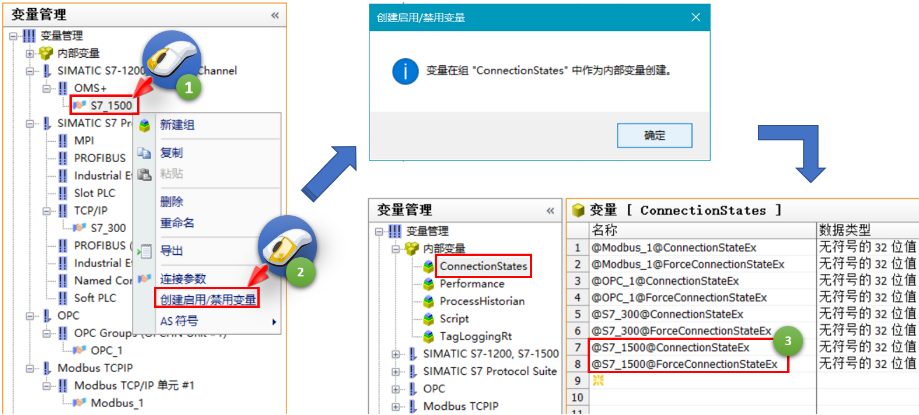
Task: Close the 创建启用/禁用变量 dialog
Action: [695, 18]
